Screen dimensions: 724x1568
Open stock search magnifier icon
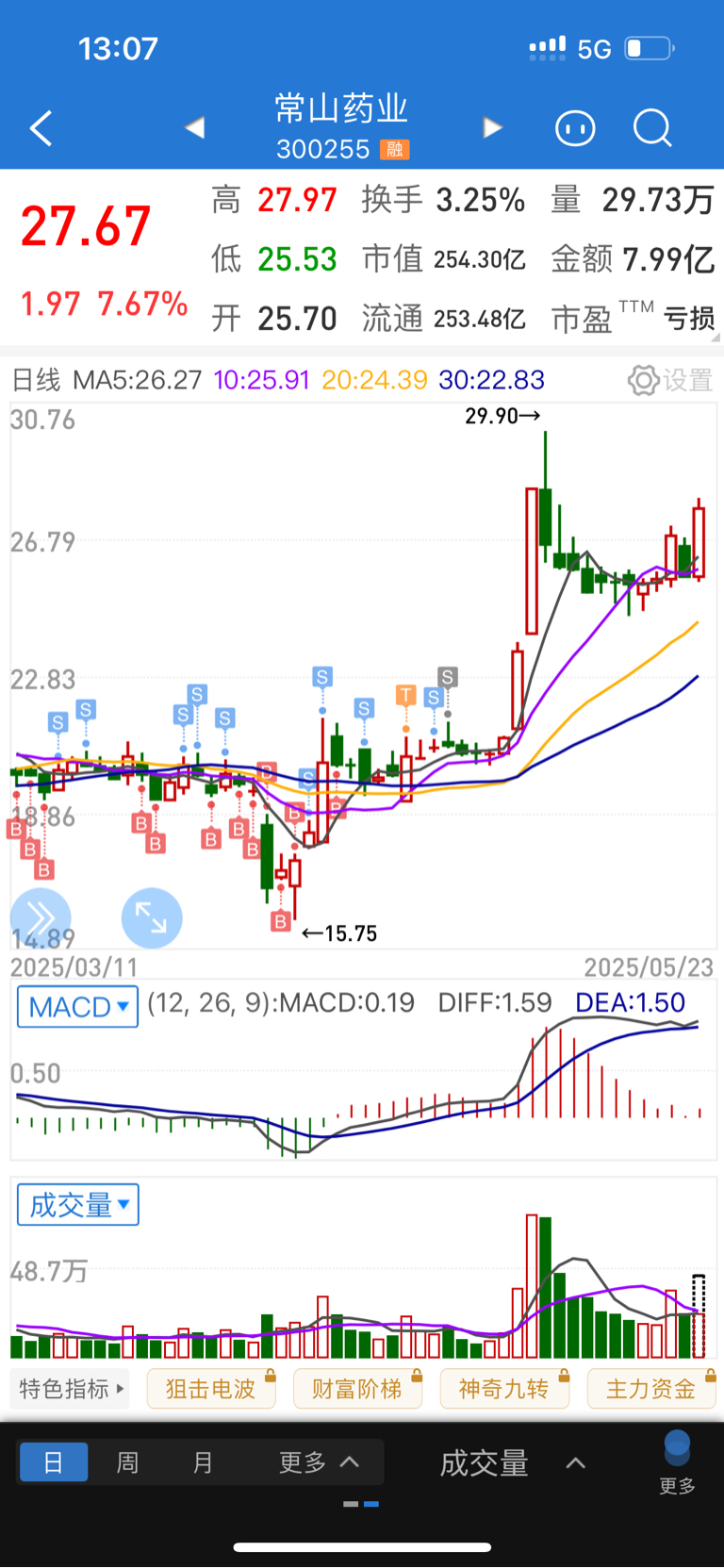tap(652, 127)
